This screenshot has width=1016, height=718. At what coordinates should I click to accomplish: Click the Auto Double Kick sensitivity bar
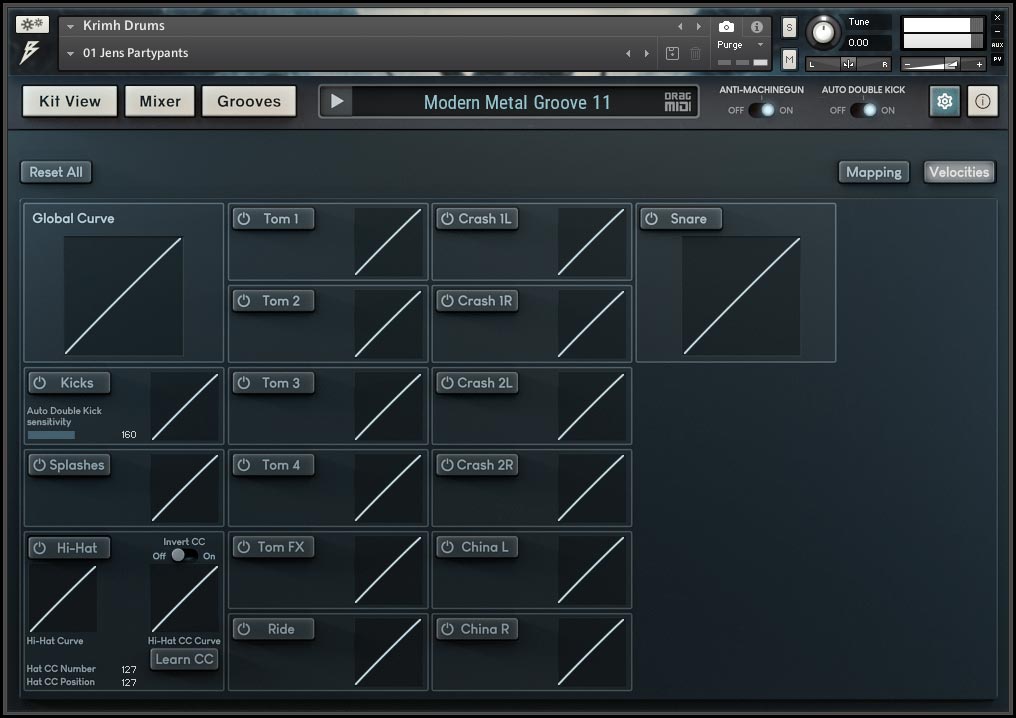click(51, 435)
